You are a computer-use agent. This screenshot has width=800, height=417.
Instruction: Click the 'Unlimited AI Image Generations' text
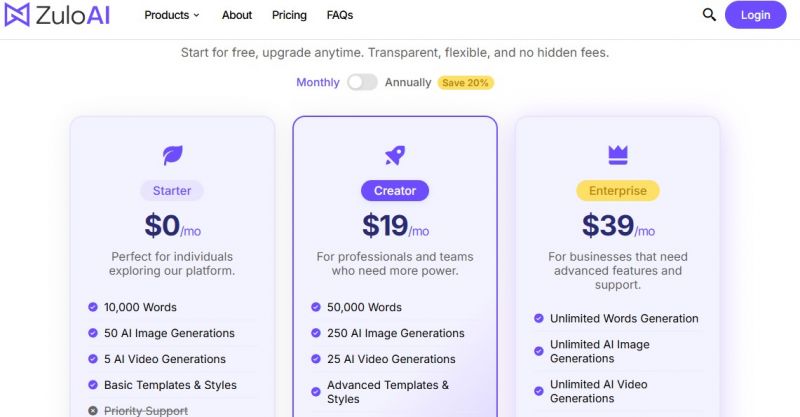[x=599, y=351]
